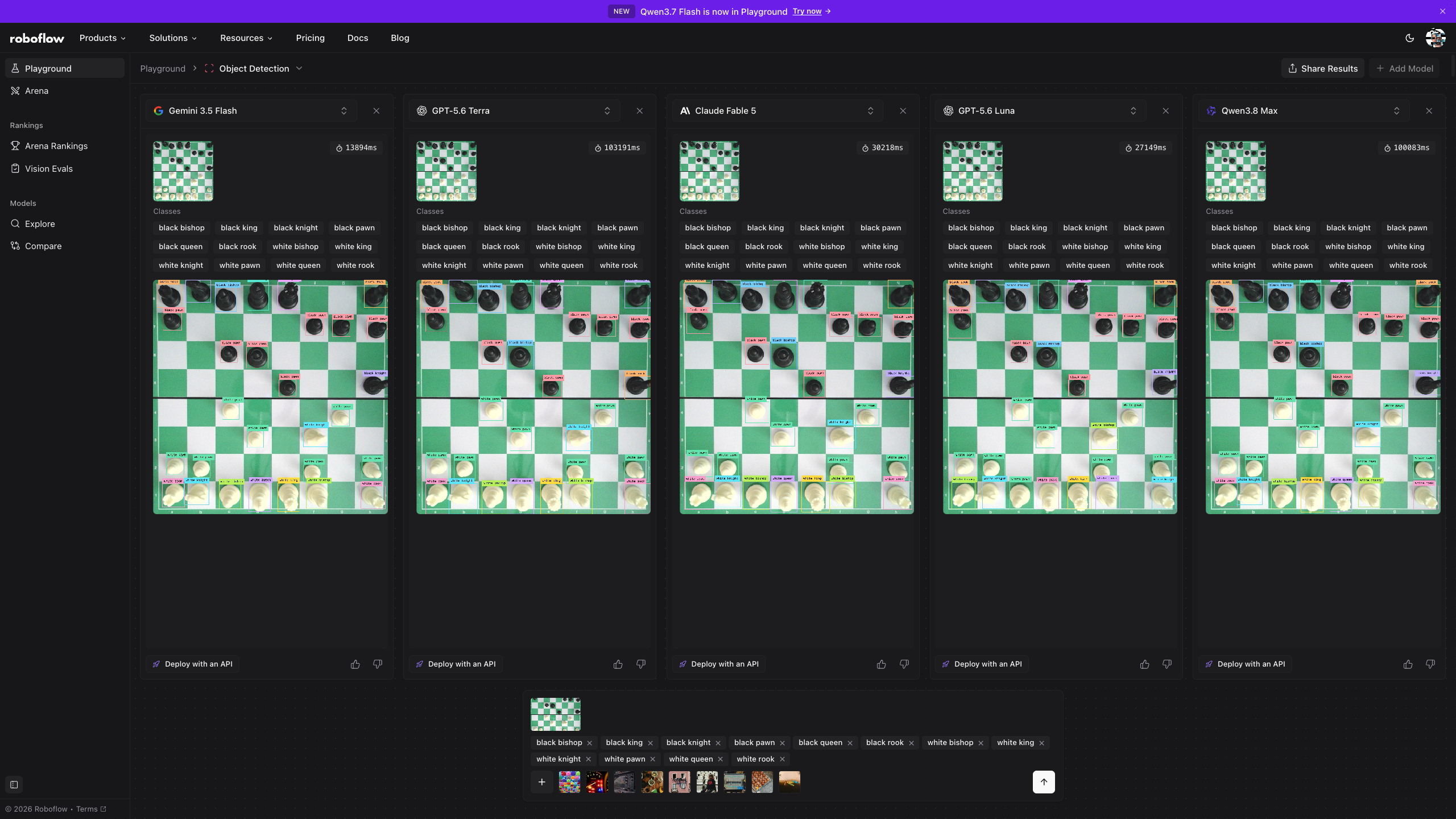1456x819 pixels.
Task: Click Deploy with an API under Qwen3.8 Max
Action: [x=1246, y=664]
